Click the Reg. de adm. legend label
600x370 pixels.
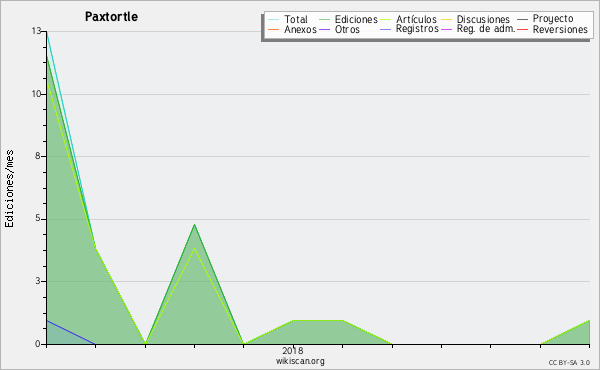point(486,29)
